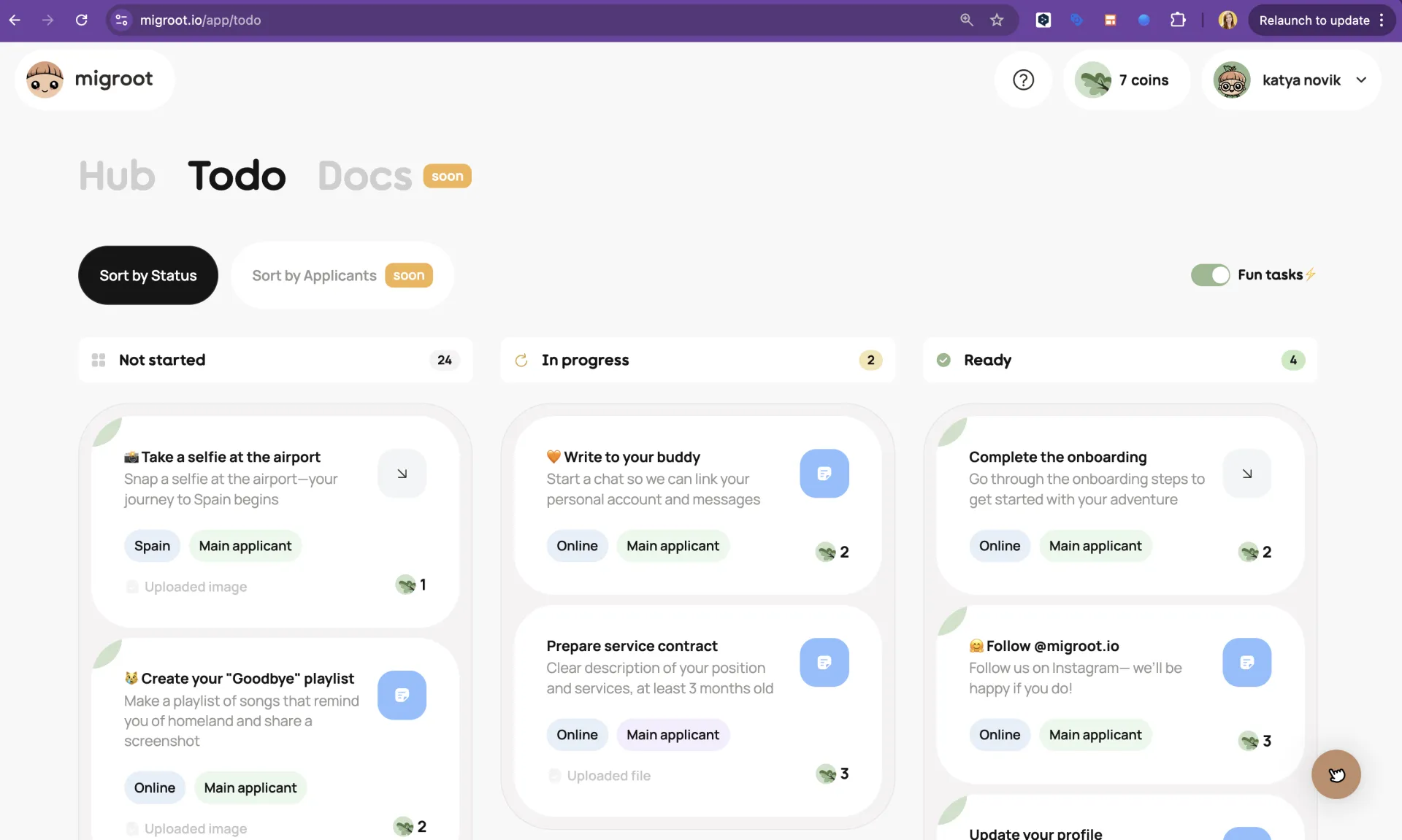Screen dimensions: 1402x840
Task: Check Uploaded file on service contract task
Action: [x=555, y=776]
